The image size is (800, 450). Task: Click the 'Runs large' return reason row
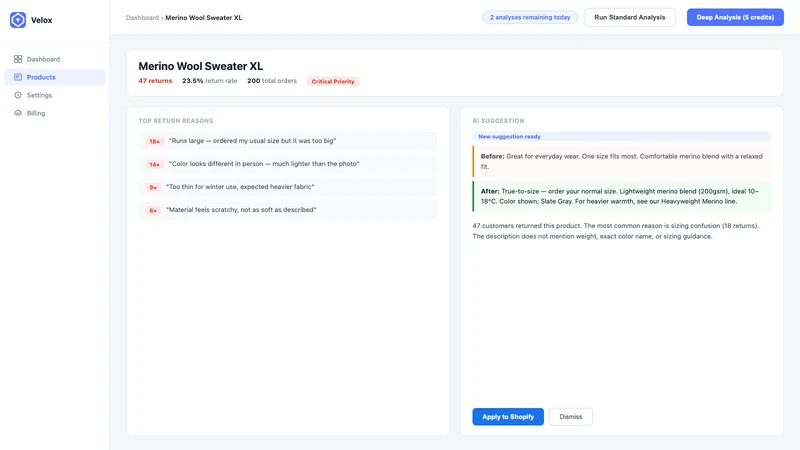(288, 141)
